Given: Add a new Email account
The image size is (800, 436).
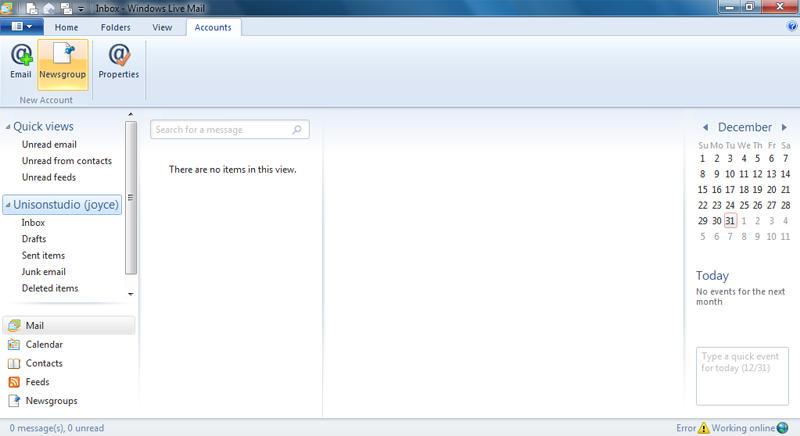Looking at the screenshot, I should pos(21,62).
